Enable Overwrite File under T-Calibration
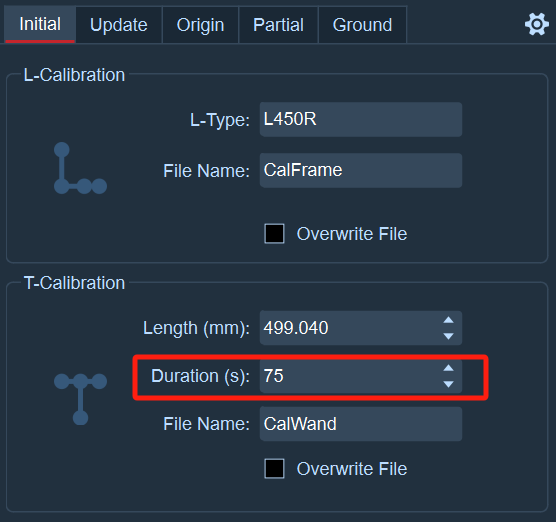556x522 pixels. (x=274, y=468)
